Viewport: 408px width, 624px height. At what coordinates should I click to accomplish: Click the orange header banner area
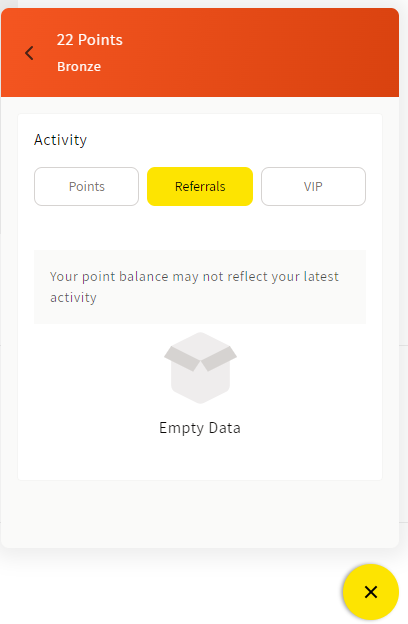click(x=200, y=53)
